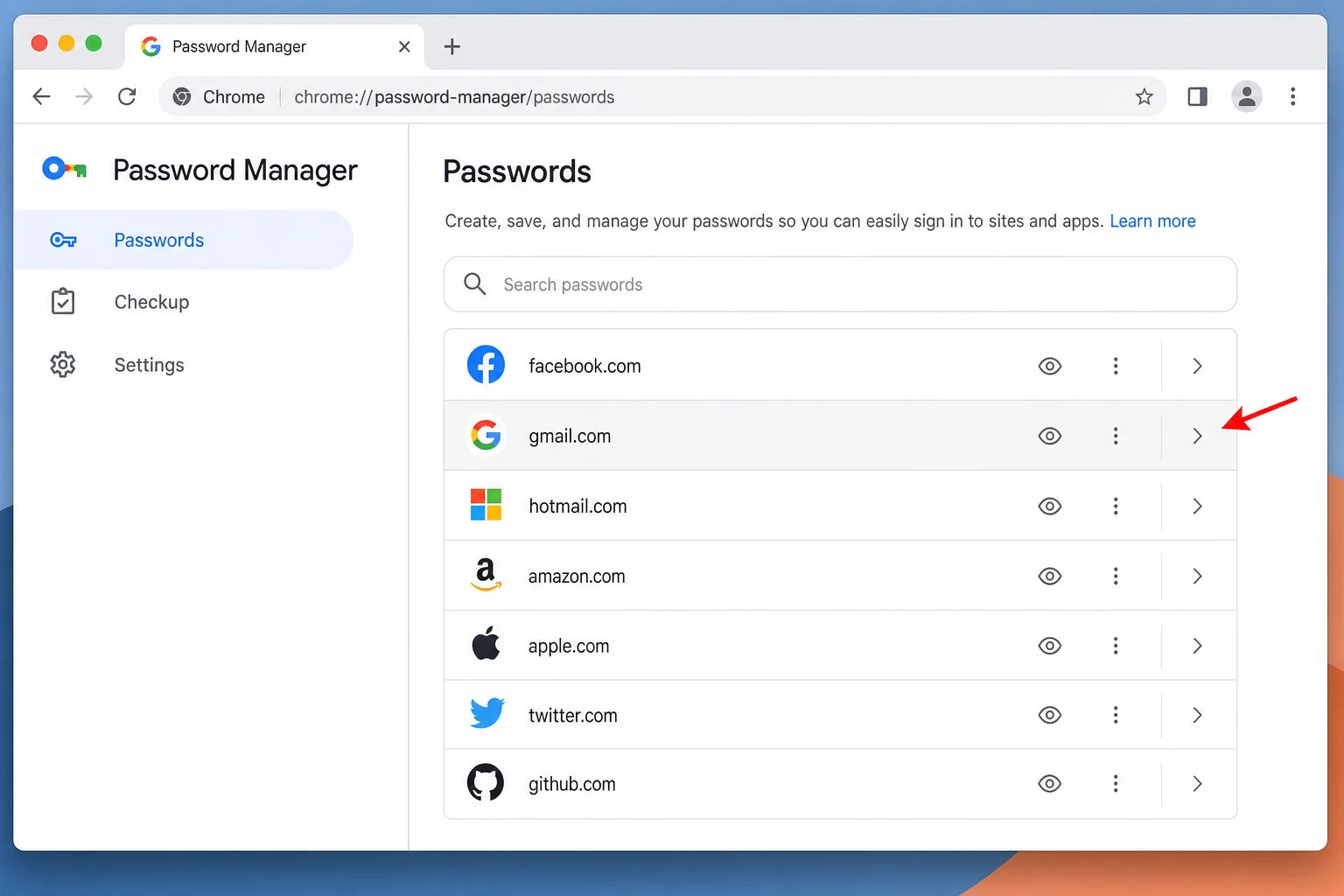Open more options for apple.com
Screen dimensions: 1344x896
coord(1116,646)
